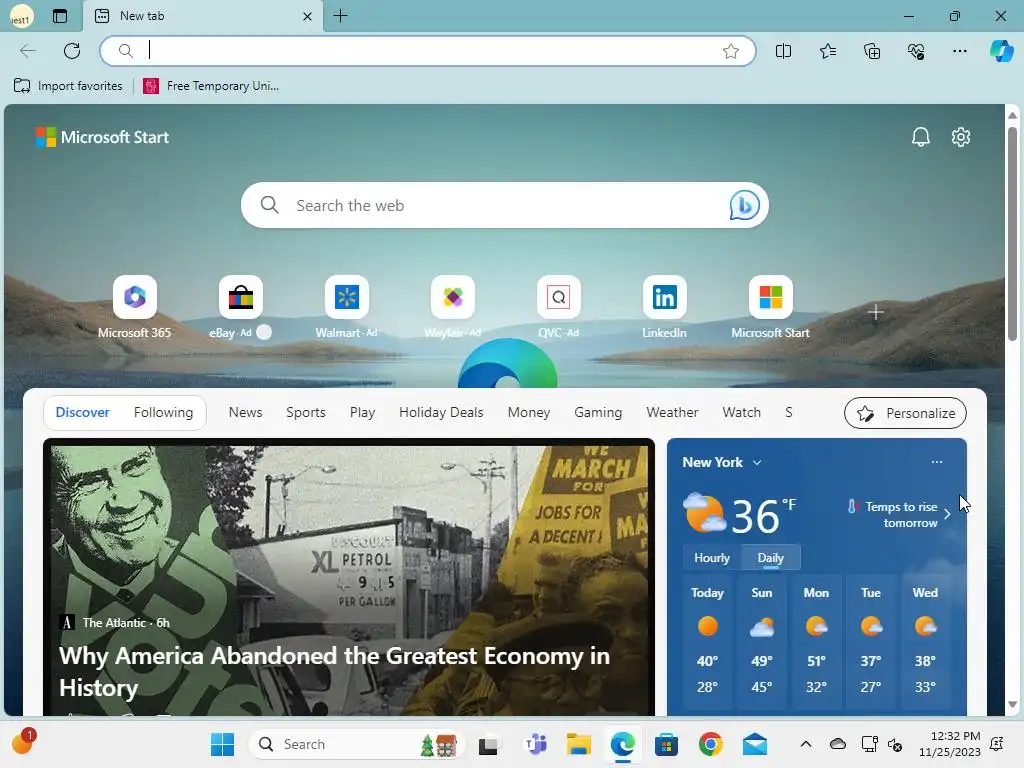This screenshot has width=1024, height=768.
Task: Open File Explorer from taskbar
Action: tap(579, 744)
